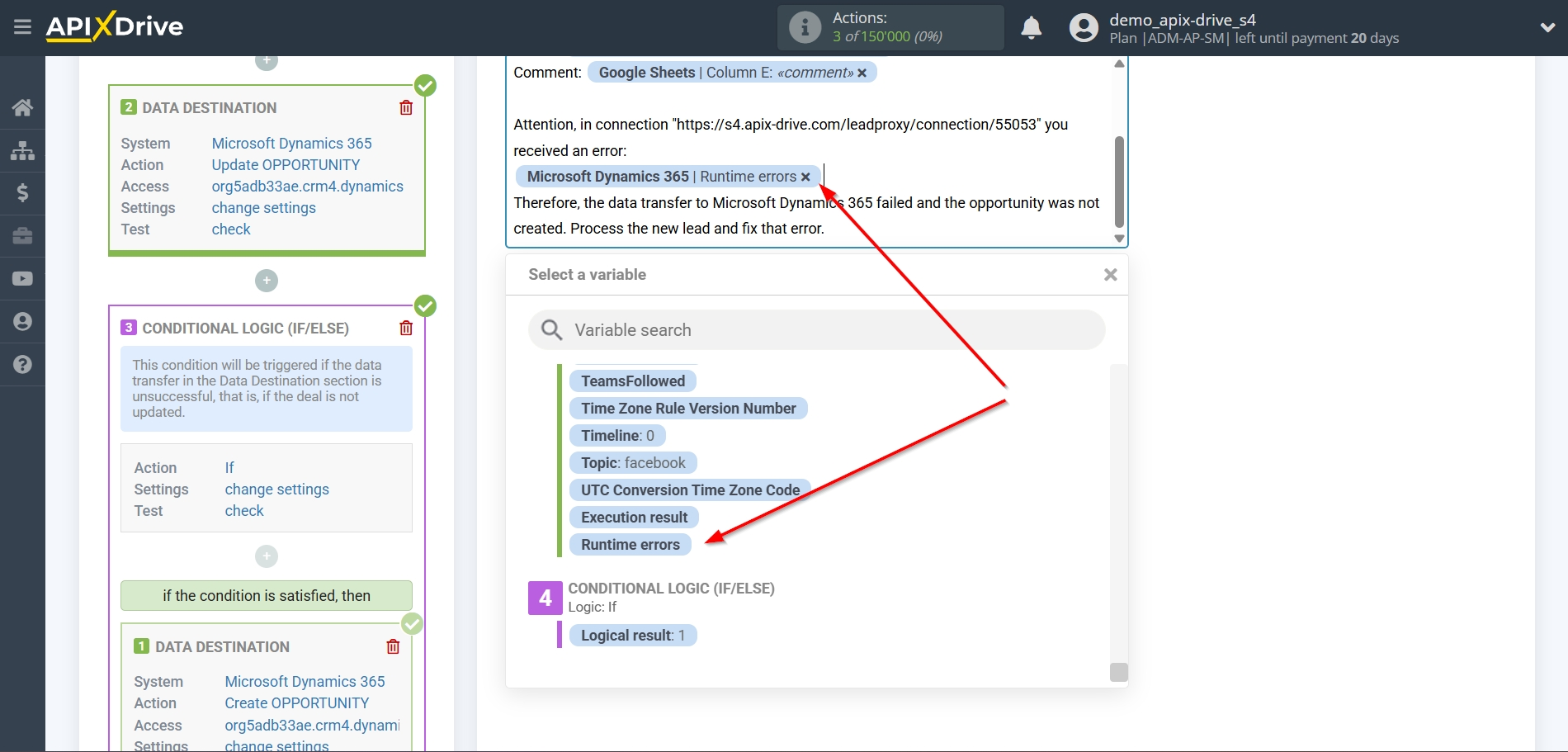Screen dimensions: 1568x752
Task: Add step below Data Destination 2
Action: 267,281
